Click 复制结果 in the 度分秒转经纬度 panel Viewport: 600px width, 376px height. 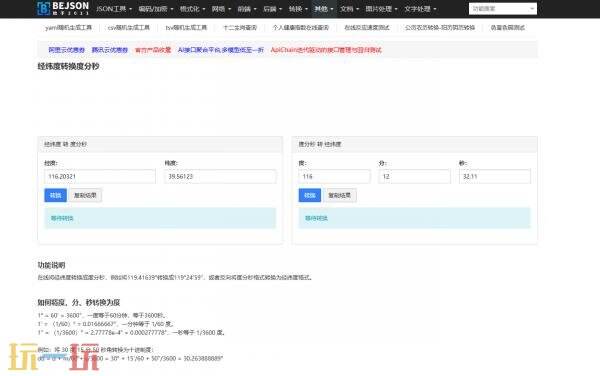(339, 195)
